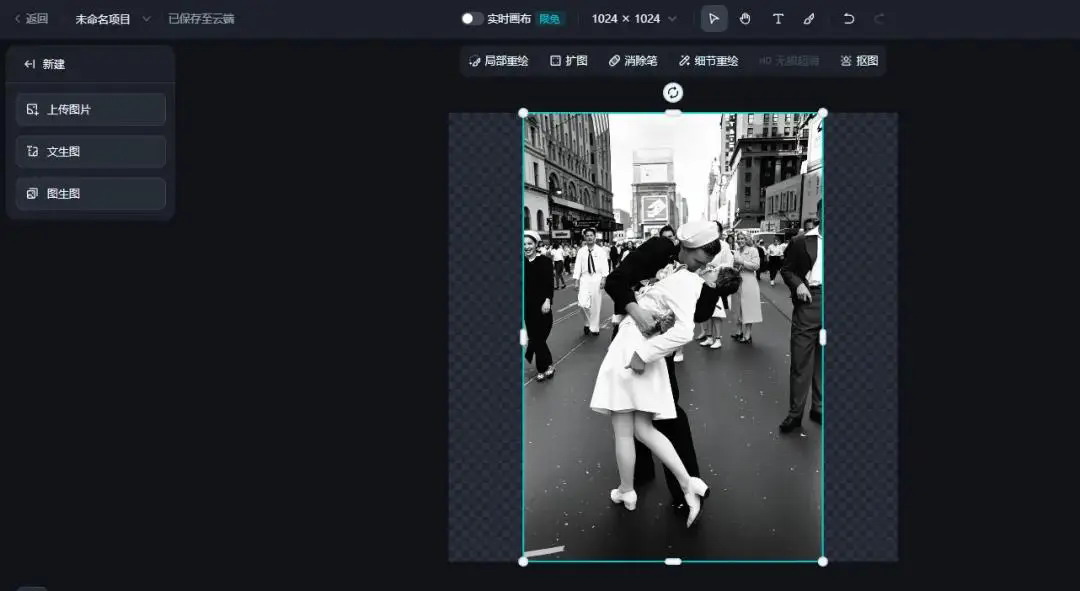1080x591 pixels.
Task: Open 局部重绘 inpainting tool
Action: 498,61
